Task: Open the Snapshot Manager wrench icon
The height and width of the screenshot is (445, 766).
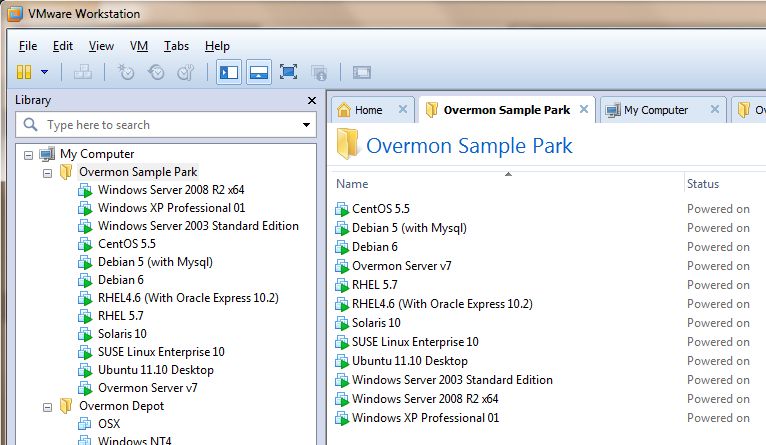Action: tap(186, 72)
